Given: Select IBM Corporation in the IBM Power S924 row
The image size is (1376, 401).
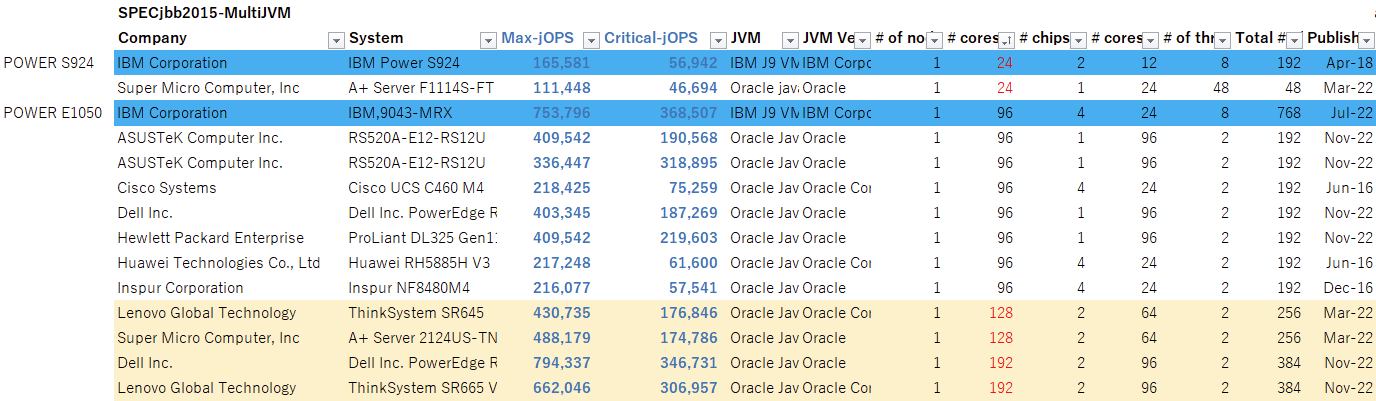Looking at the screenshot, I should click(x=172, y=63).
